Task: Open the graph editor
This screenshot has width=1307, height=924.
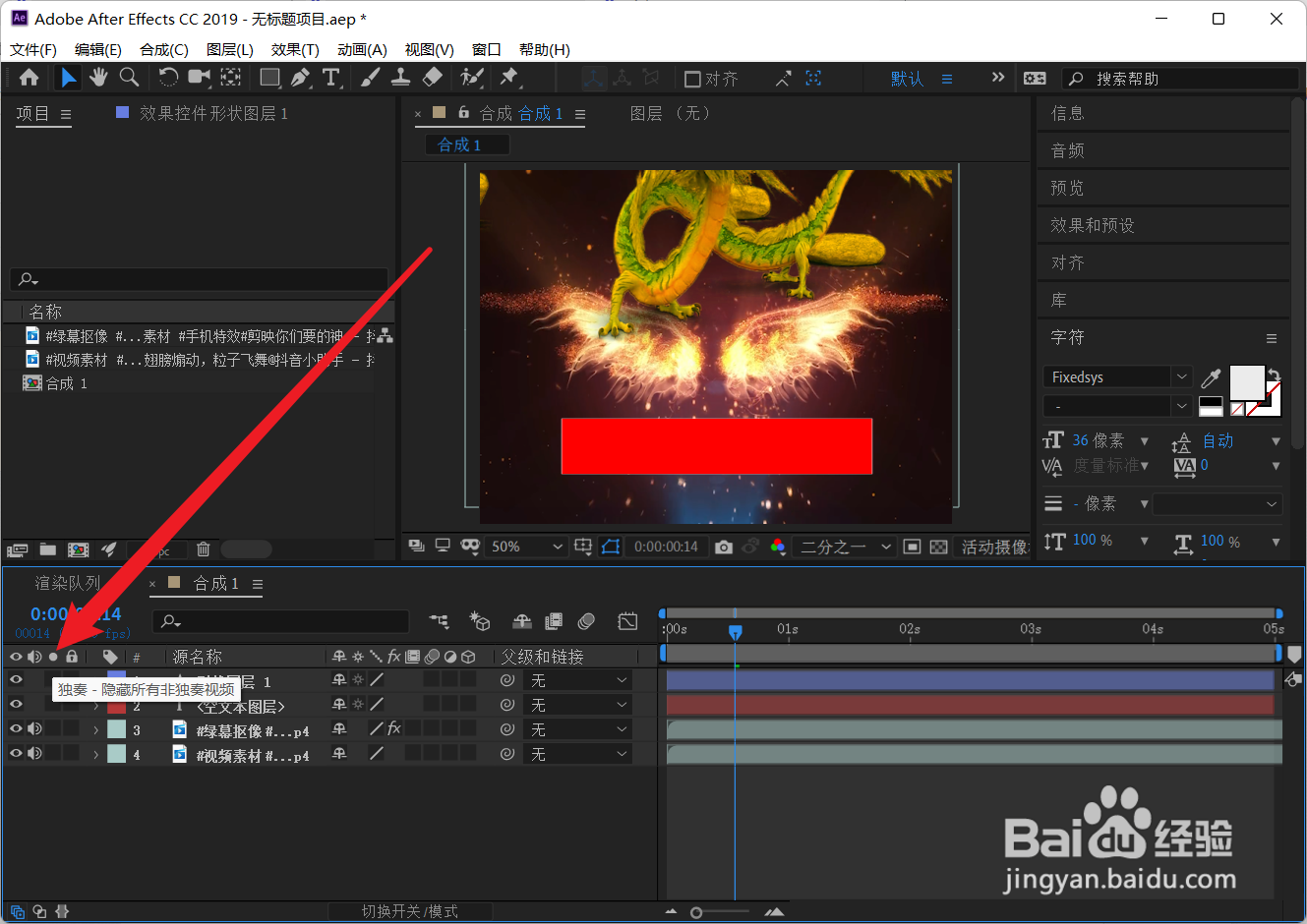Action: (627, 621)
